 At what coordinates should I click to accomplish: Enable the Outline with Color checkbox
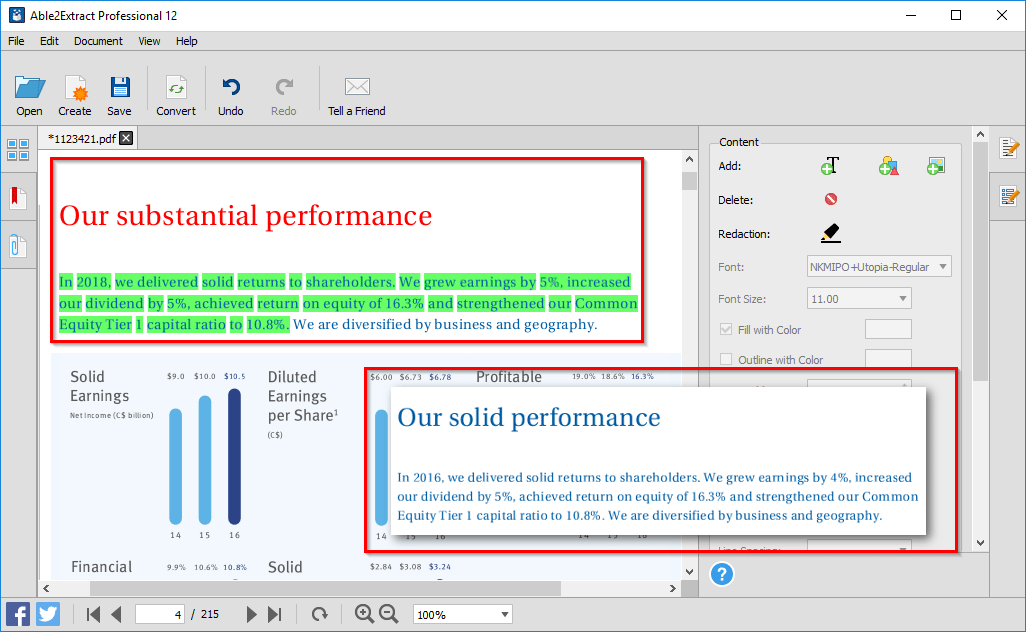[x=726, y=359]
